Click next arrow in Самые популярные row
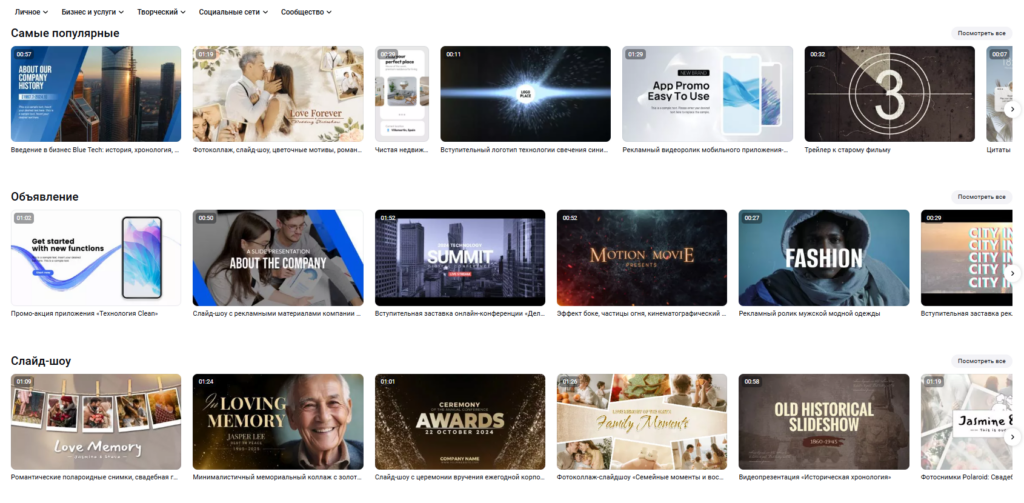This screenshot has height=503, width=1024. tap(1012, 109)
